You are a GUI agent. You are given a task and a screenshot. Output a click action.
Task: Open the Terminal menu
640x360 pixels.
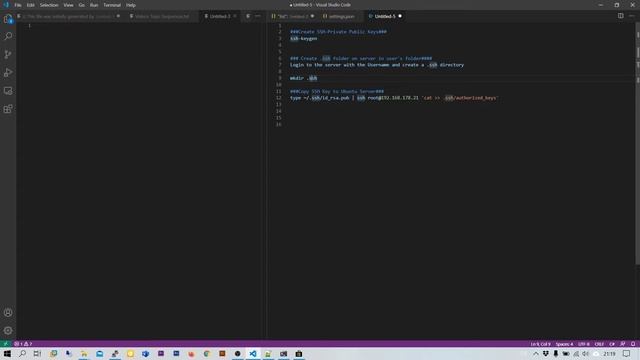pyautogui.click(x=112, y=5)
